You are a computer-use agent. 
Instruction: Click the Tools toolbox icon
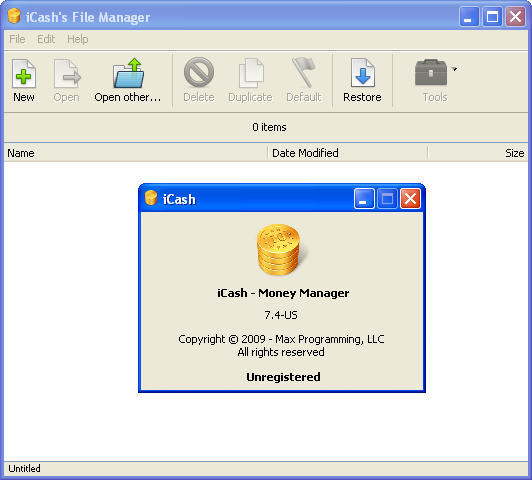click(431, 72)
